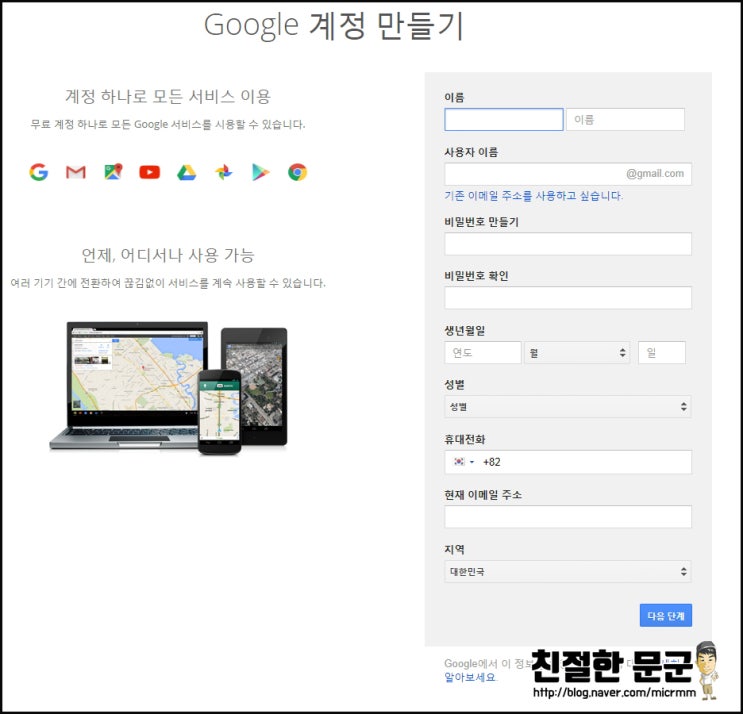Open the 월 month dropdown
The width and height of the screenshot is (743, 714).
577,352
